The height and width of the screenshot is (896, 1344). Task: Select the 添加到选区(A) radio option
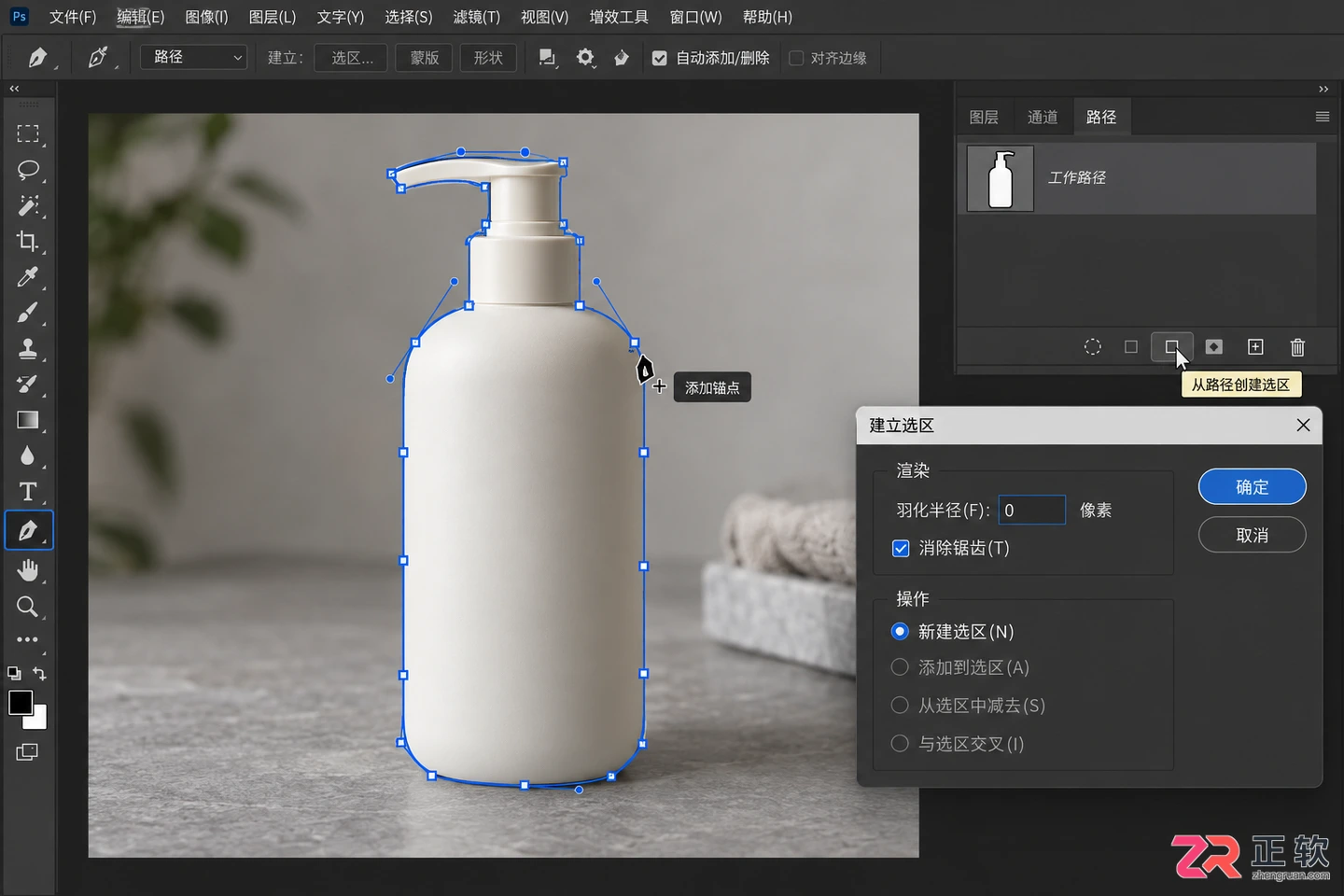tap(900, 667)
